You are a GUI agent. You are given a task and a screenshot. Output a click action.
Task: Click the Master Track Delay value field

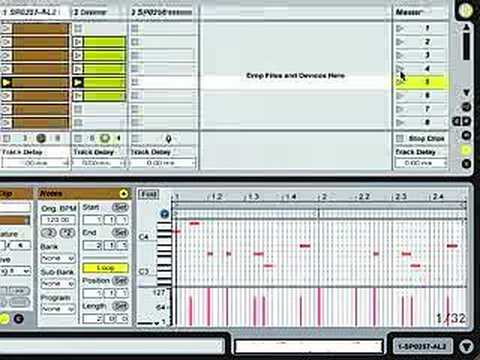pyautogui.click(x=421, y=163)
